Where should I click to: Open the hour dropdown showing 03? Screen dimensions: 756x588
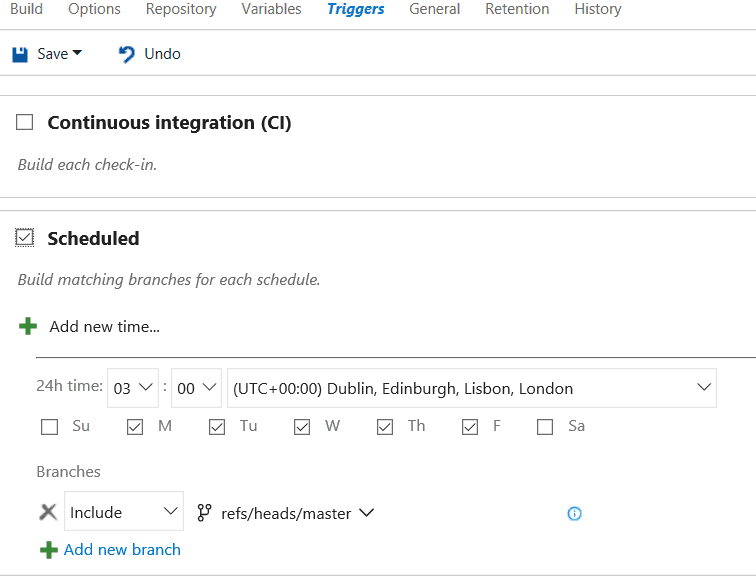click(x=133, y=388)
